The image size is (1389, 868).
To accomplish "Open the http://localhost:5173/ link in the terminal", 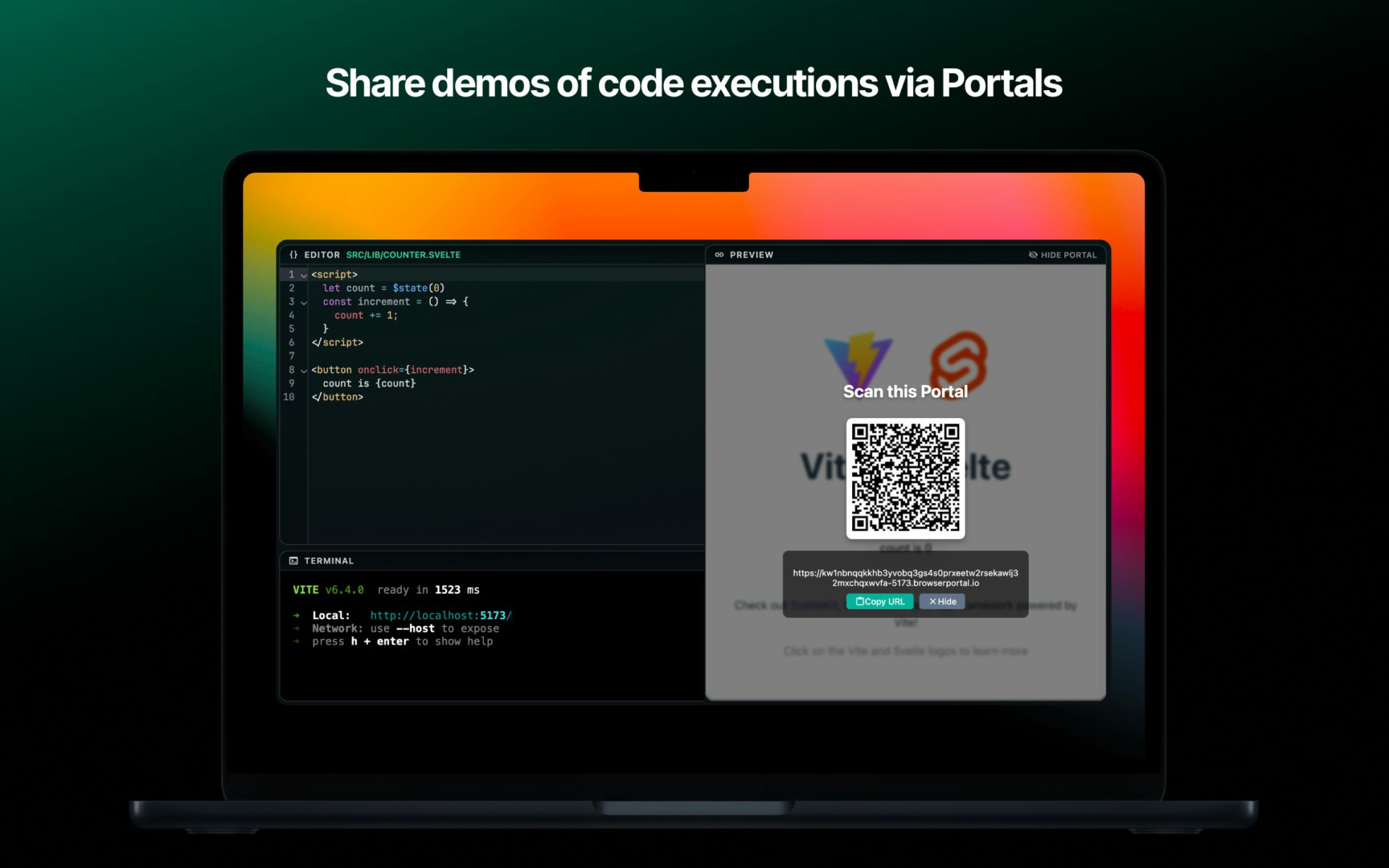I will pyautogui.click(x=440, y=615).
